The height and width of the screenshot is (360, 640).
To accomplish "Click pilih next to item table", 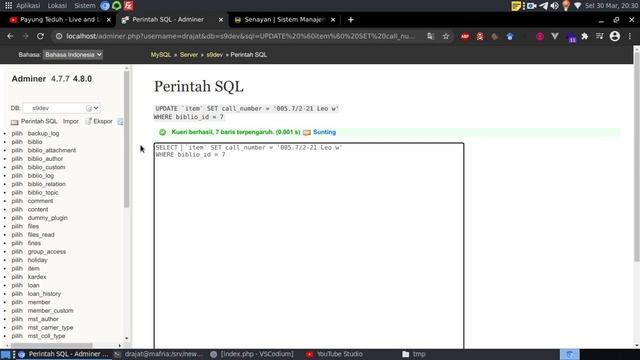I will [x=17, y=268].
